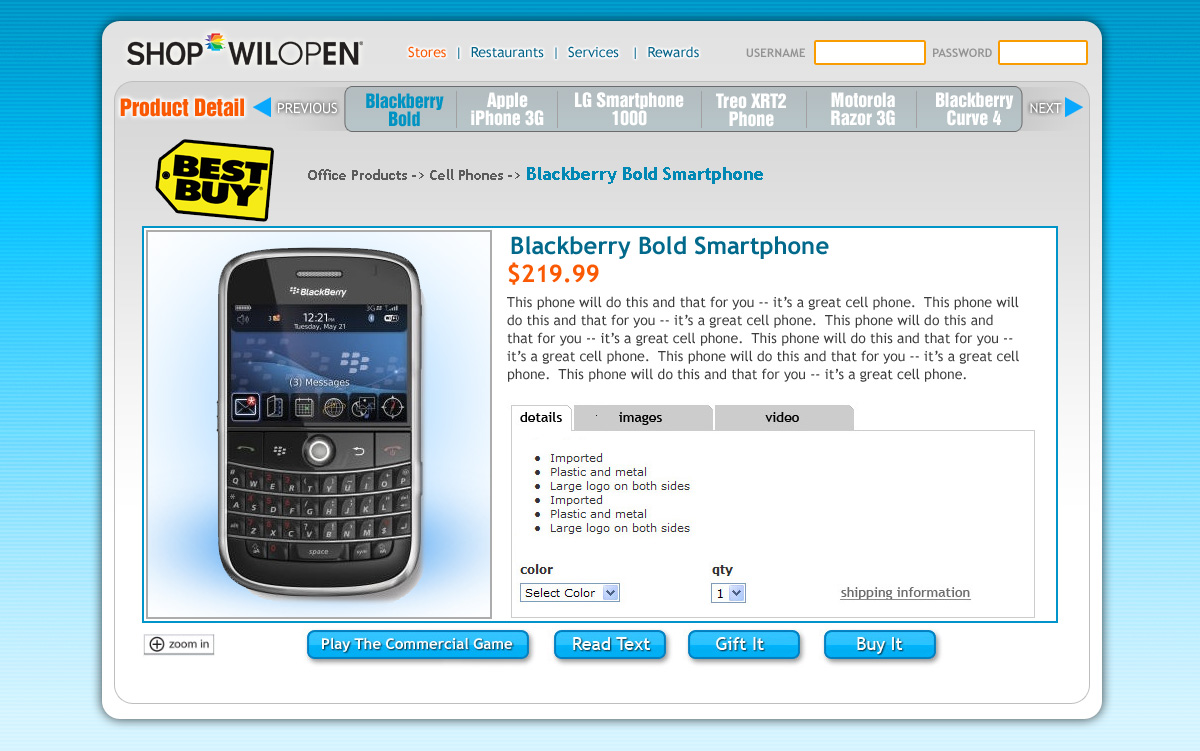
Task: Select the details tab
Action: [541, 418]
